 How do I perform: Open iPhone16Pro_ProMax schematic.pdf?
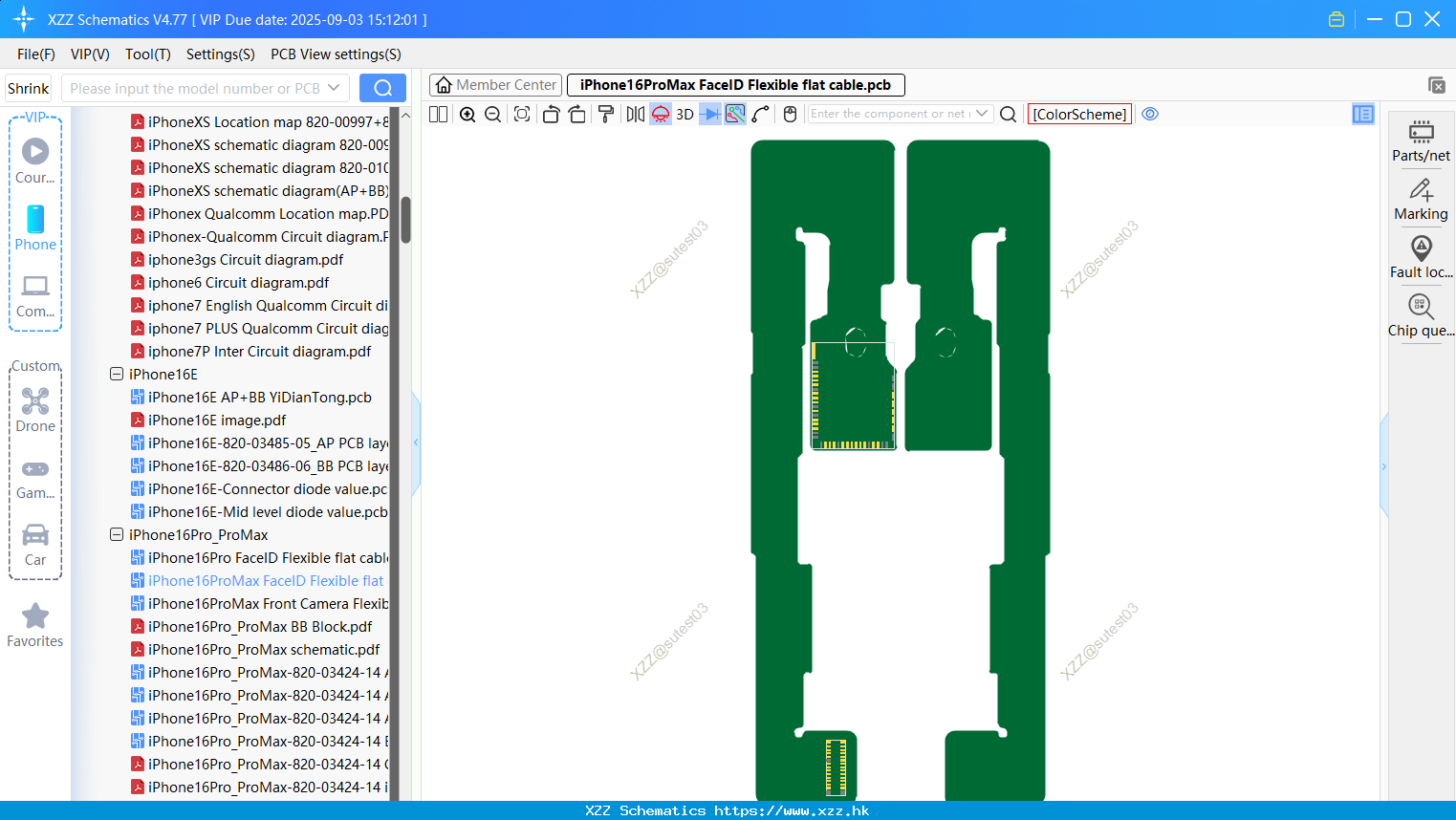(255, 650)
